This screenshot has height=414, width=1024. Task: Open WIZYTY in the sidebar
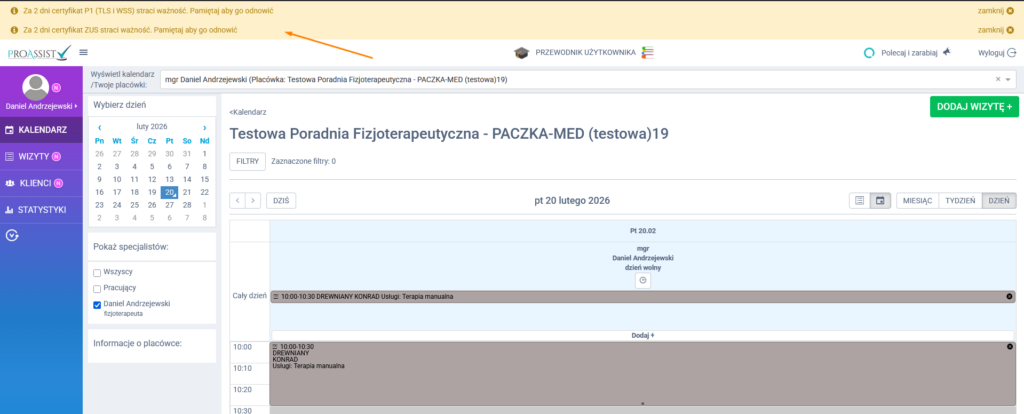coord(38,156)
